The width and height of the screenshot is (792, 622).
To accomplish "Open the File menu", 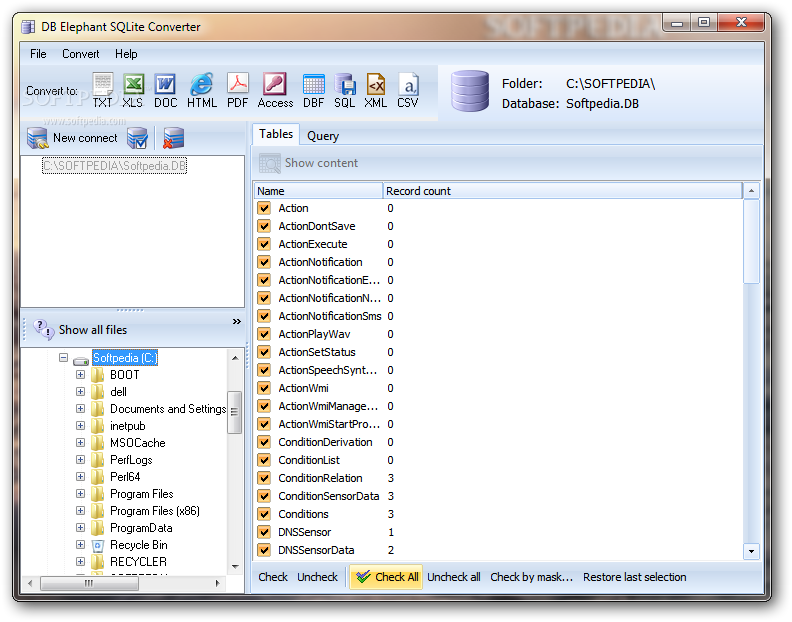I will pos(38,54).
